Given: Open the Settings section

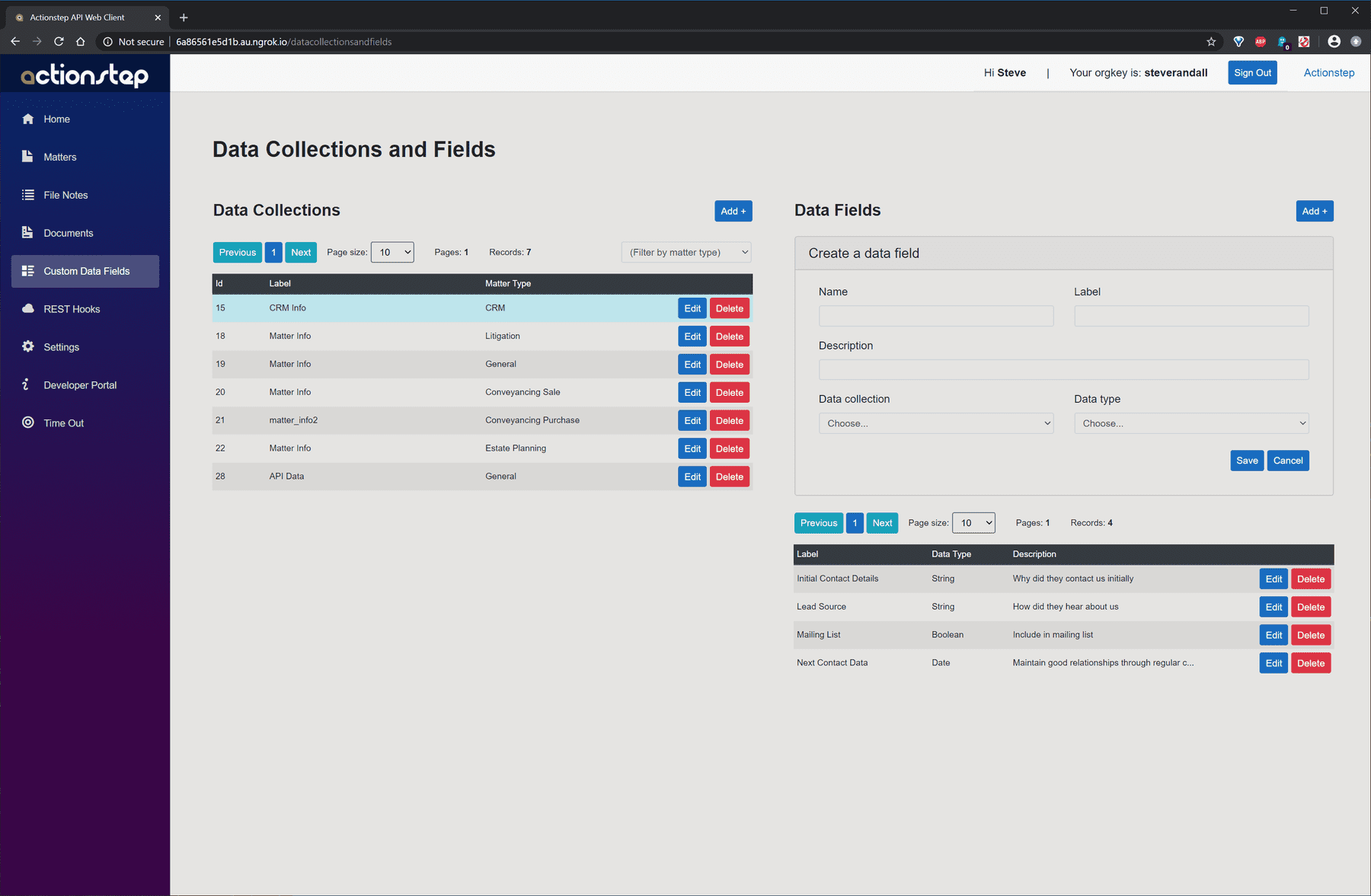Looking at the screenshot, I should (x=60, y=347).
